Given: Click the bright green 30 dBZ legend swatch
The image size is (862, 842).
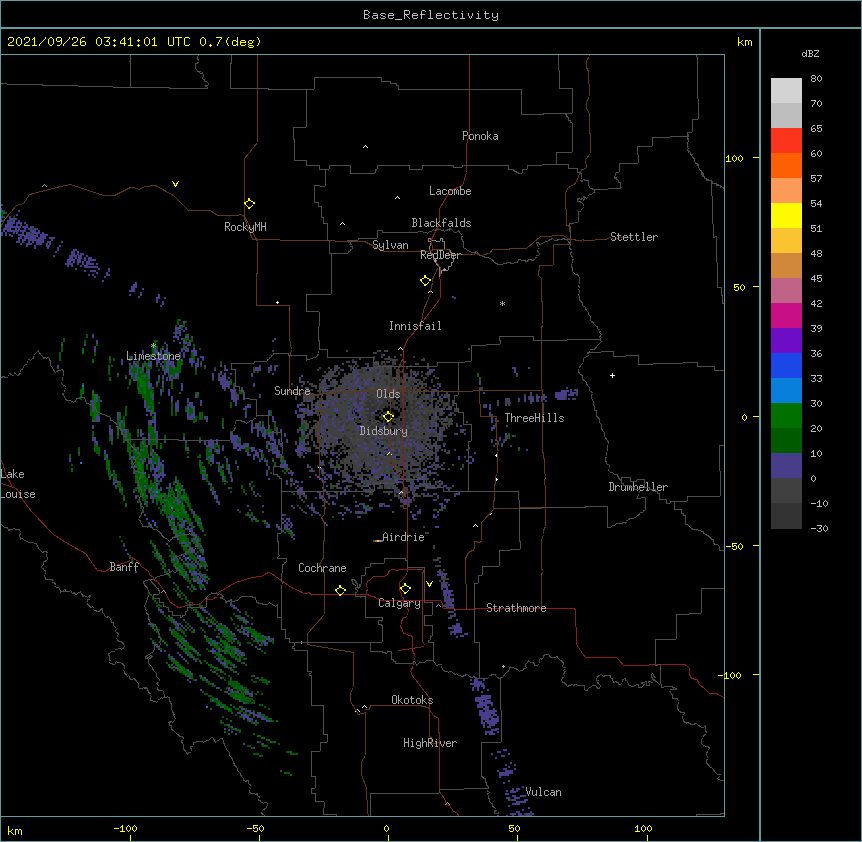Looking at the screenshot, I should [x=786, y=416].
